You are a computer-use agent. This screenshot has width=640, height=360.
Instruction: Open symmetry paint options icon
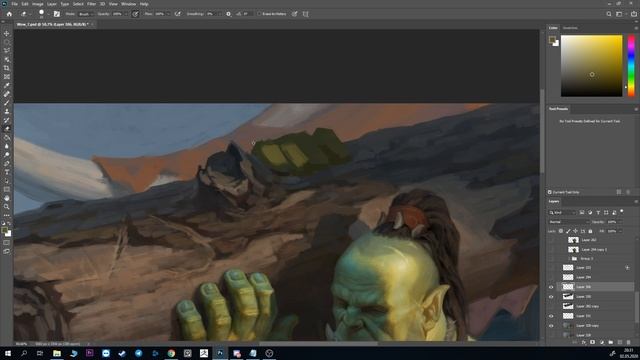[x=305, y=14]
